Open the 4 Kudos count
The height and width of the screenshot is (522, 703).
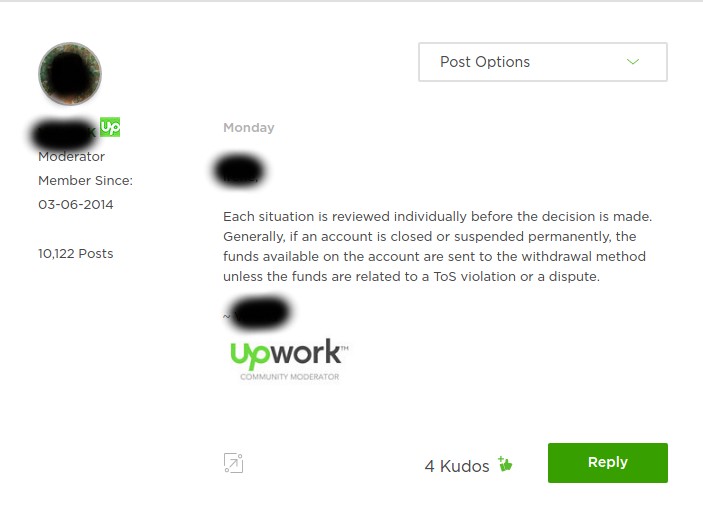(457, 466)
